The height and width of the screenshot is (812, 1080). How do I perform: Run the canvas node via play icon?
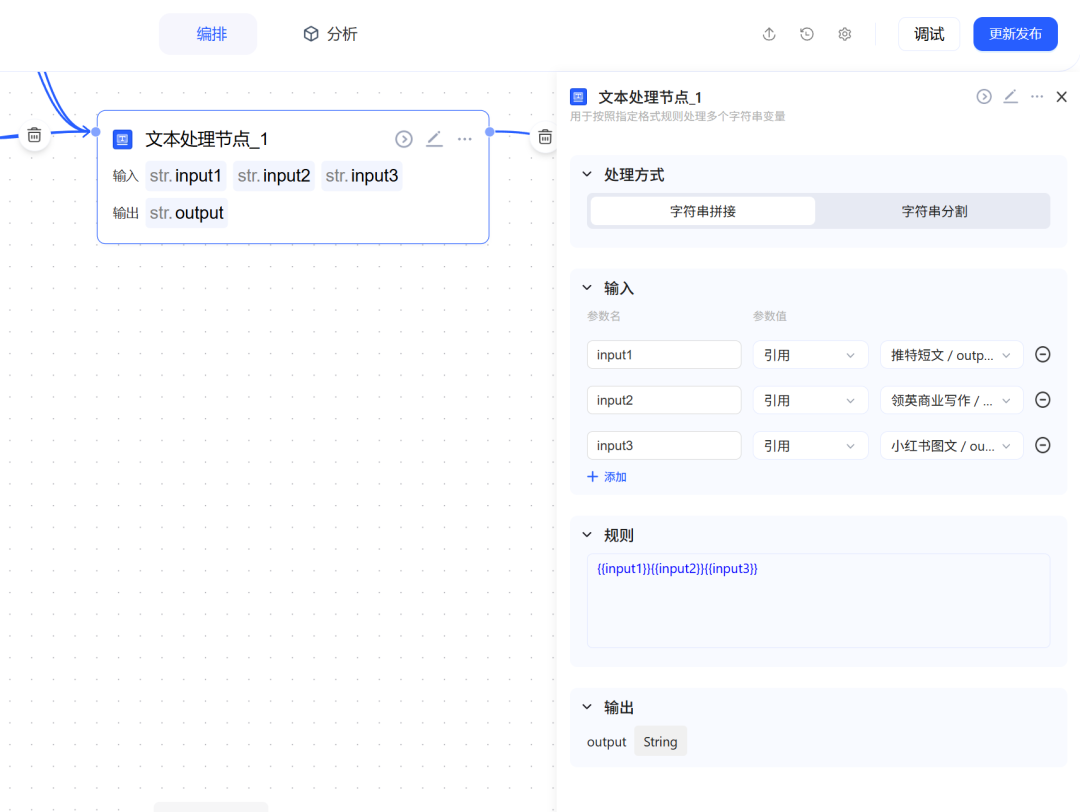404,139
